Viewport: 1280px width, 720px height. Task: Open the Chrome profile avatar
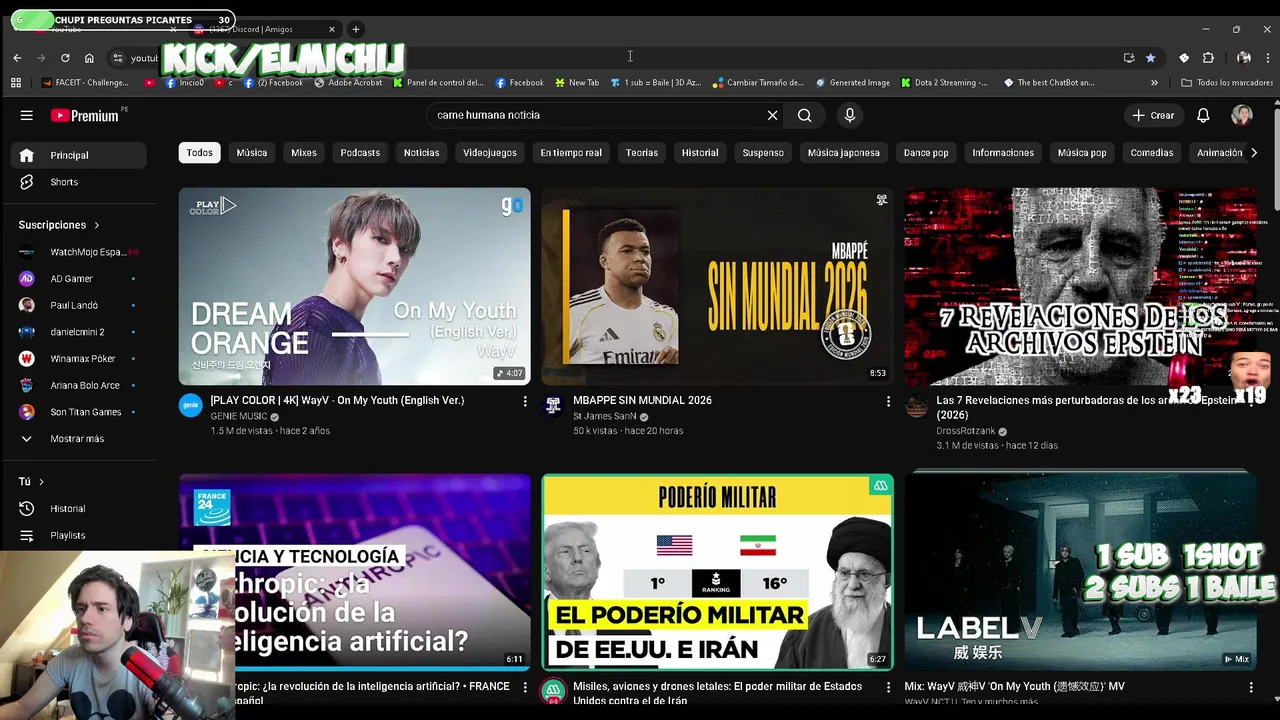tap(1243, 58)
